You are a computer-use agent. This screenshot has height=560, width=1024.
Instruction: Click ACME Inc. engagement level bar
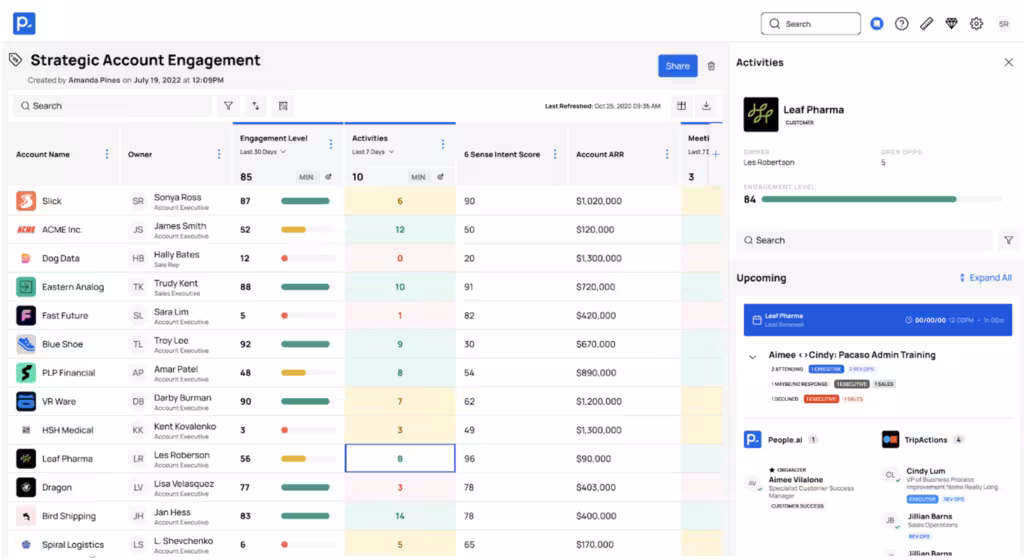pyautogui.click(x=308, y=230)
